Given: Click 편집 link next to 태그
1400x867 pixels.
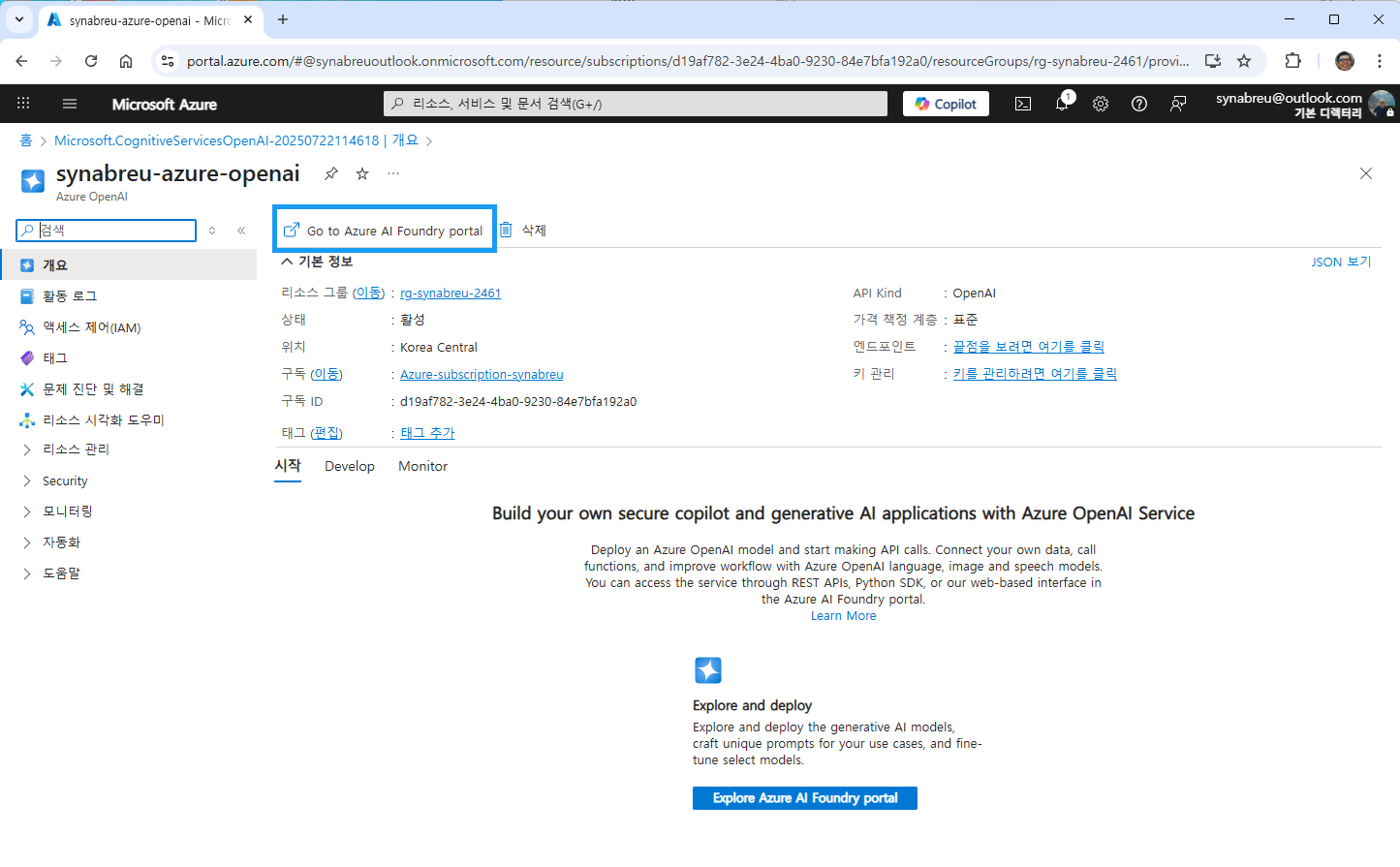Looking at the screenshot, I should tap(327, 433).
